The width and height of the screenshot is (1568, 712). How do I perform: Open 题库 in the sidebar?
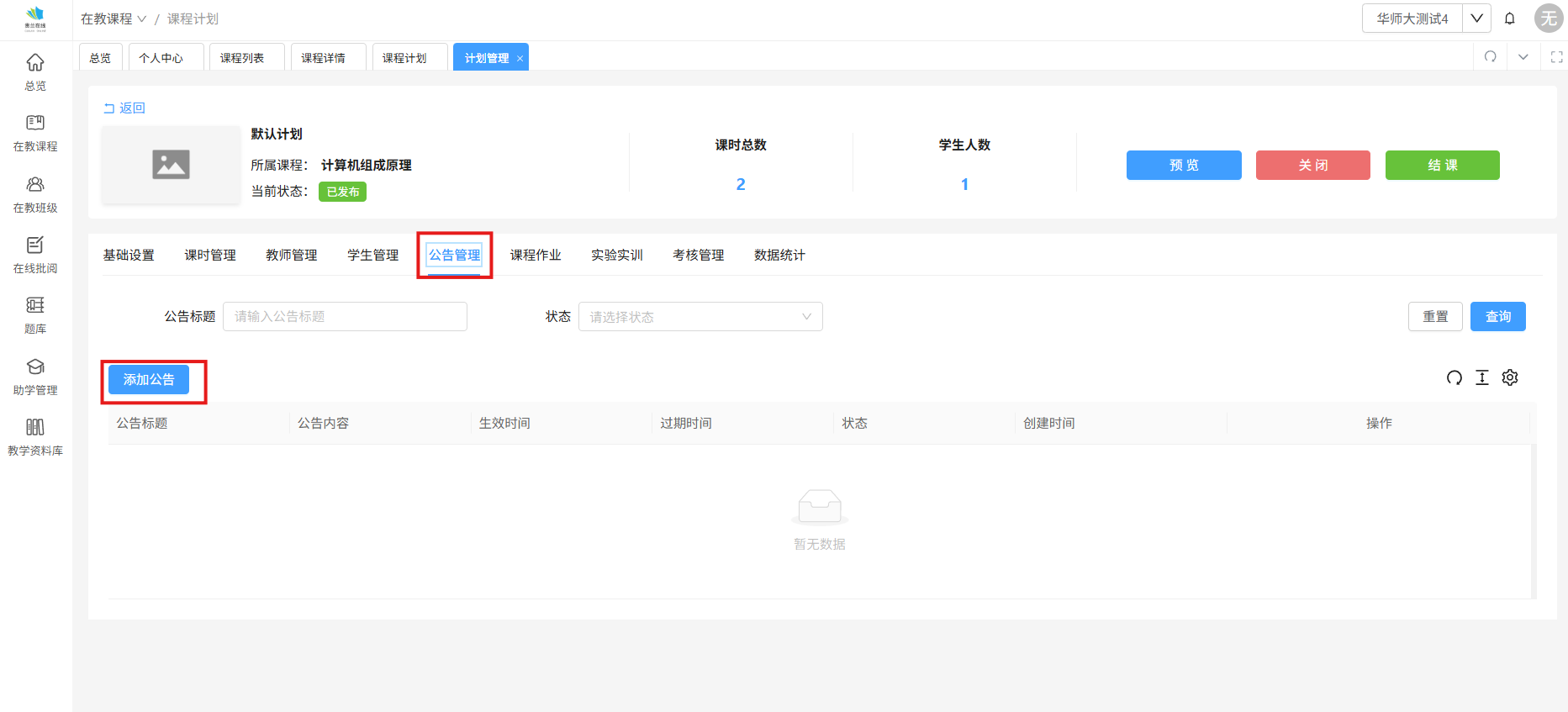(35, 315)
